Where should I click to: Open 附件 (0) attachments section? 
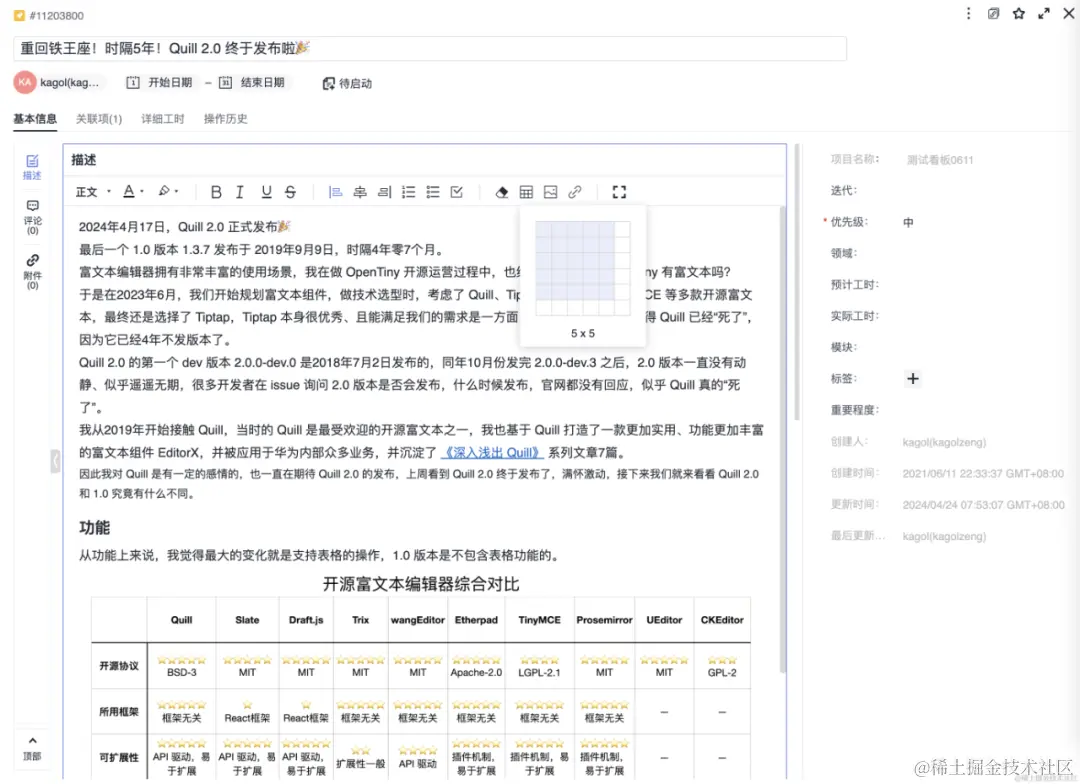[32, 272]
